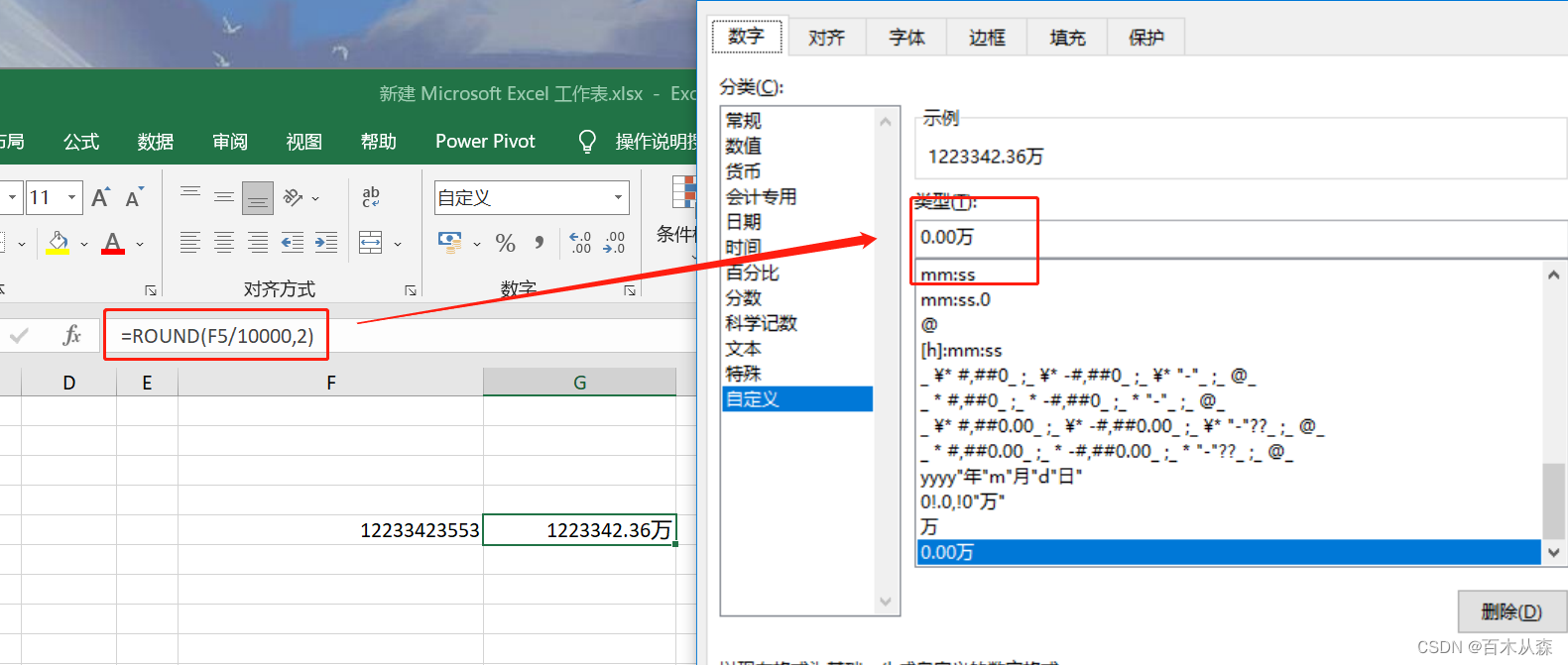Increase indent in alignment group

(326, 242)
